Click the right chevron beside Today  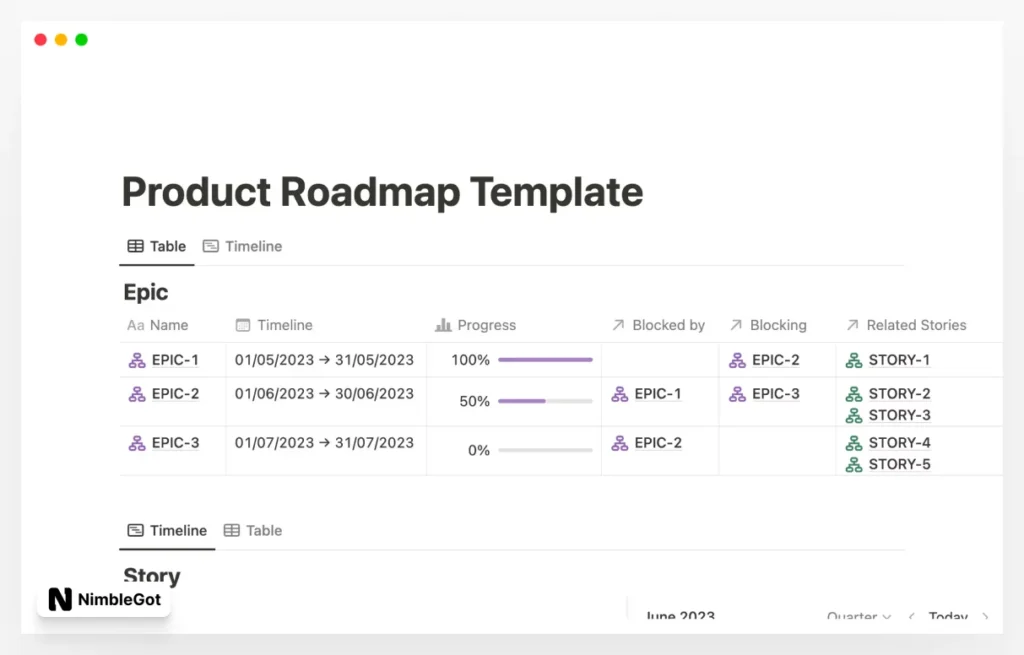(x=983, y=617)
